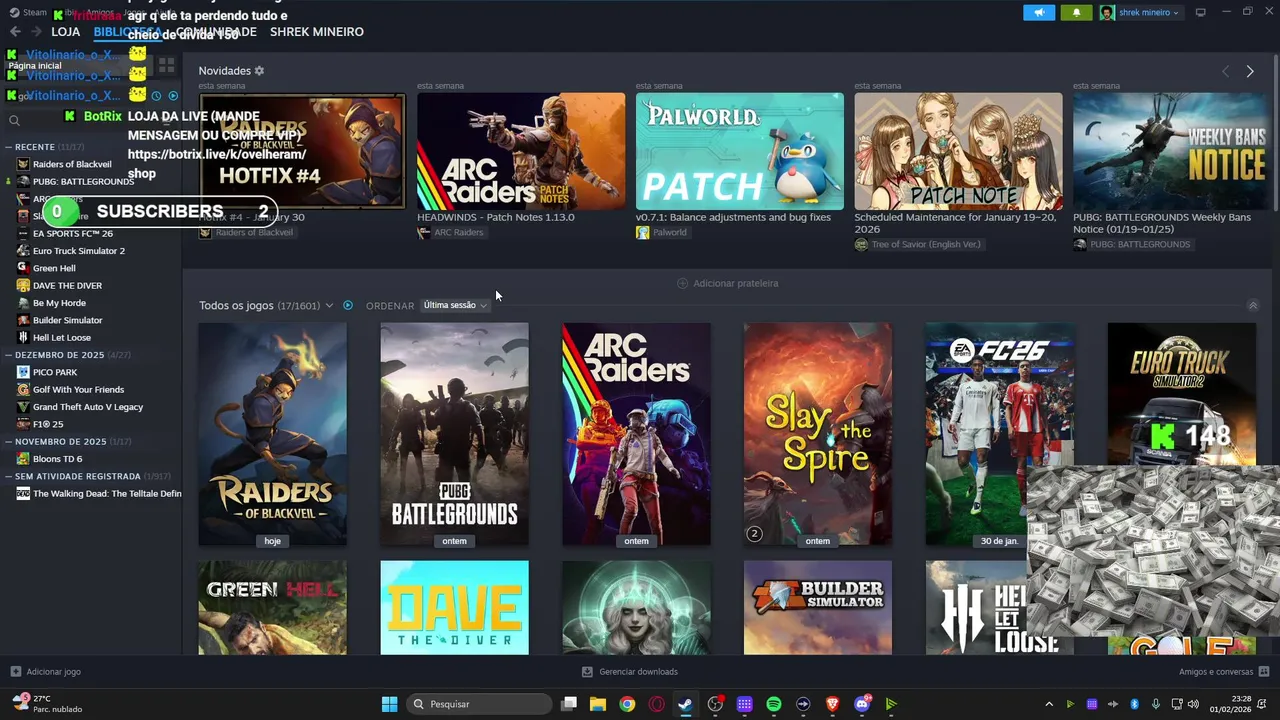Click Bloons TD 6 sidebar icon
The image size is (1280, 720).
[x=23, y=459]
